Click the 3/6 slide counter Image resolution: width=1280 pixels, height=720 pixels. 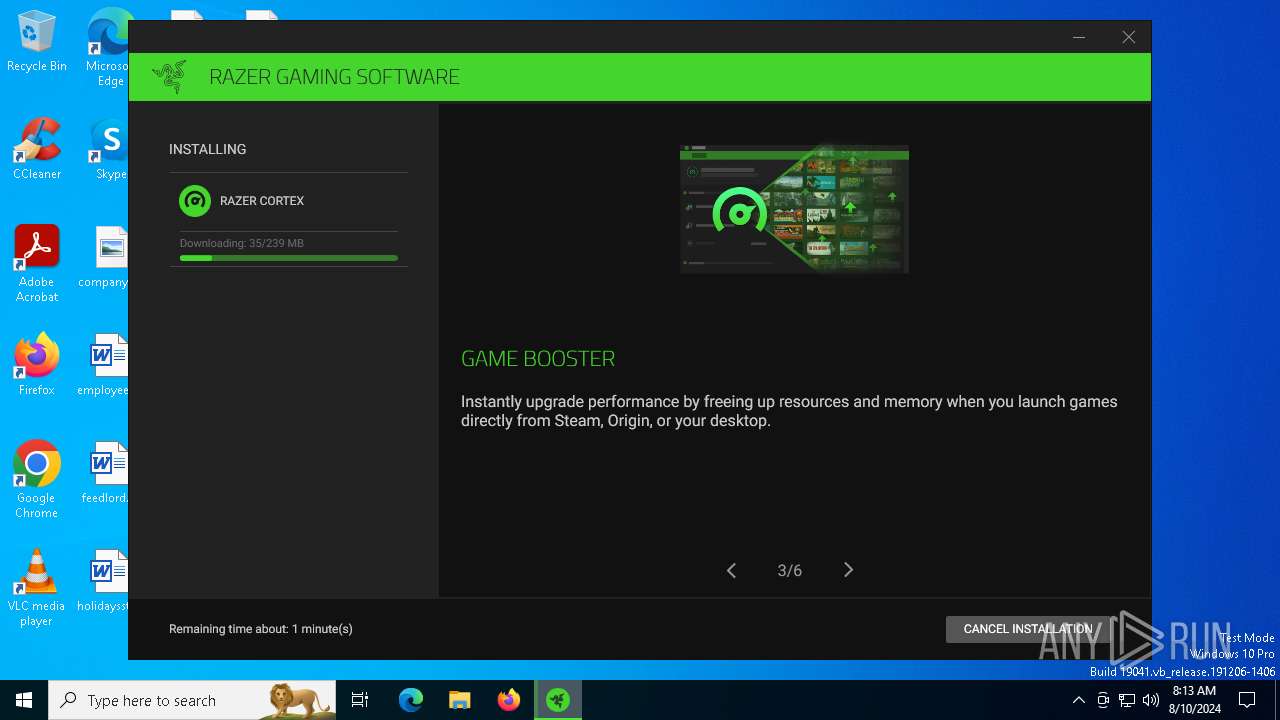click(790, 571)
